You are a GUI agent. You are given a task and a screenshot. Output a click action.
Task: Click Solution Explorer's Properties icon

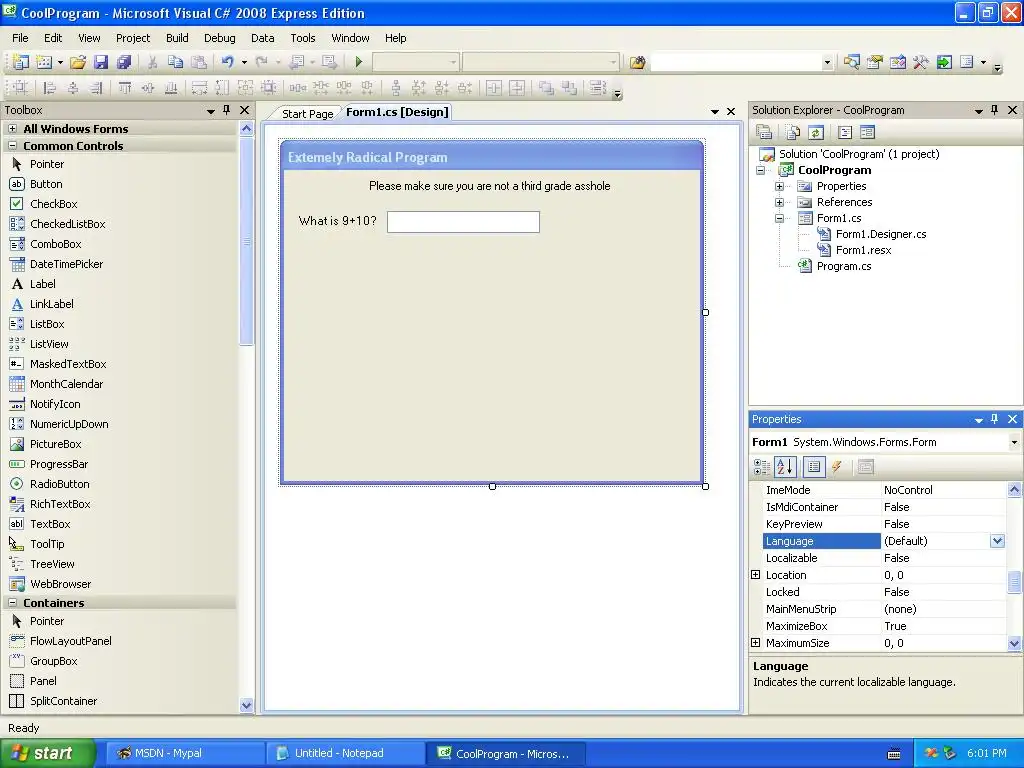[764, 133]
